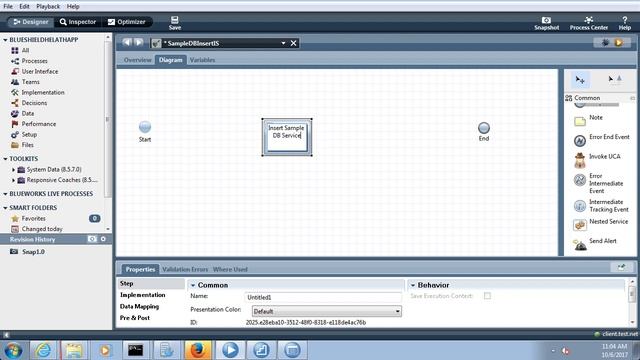Switch to Variables tab
This screenshot has width=640, height=360.
pyautogui.click(x=202, y=60)
